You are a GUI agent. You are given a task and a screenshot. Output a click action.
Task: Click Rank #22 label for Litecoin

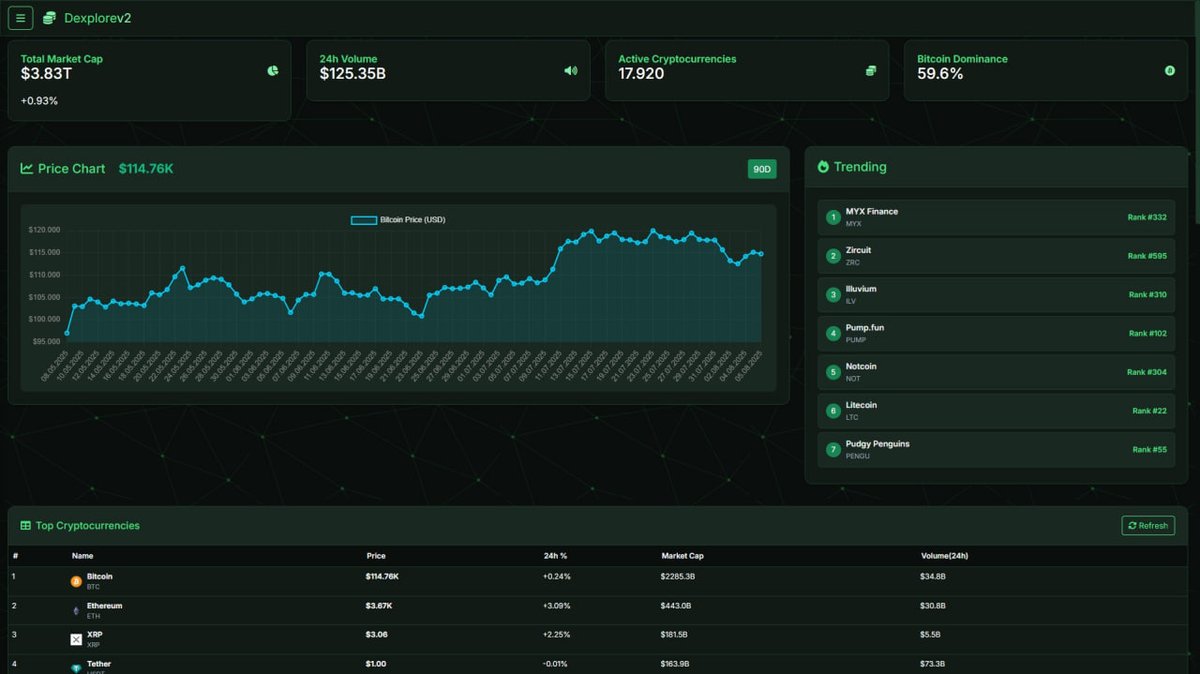pyautogui.click(x=1149, y=411)
